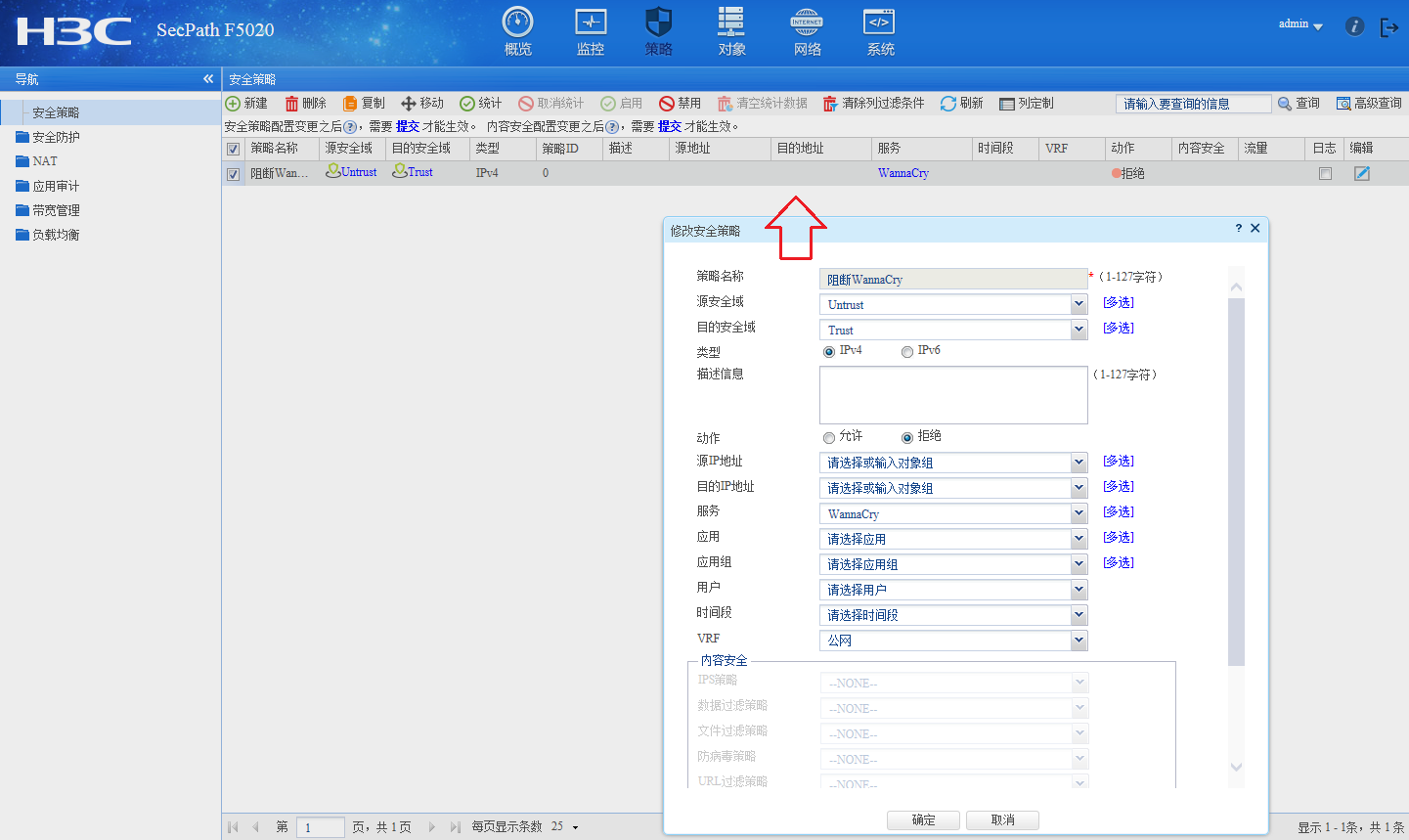
Task: Expand the VRF 公网 dropdown
Action: 1079,641
